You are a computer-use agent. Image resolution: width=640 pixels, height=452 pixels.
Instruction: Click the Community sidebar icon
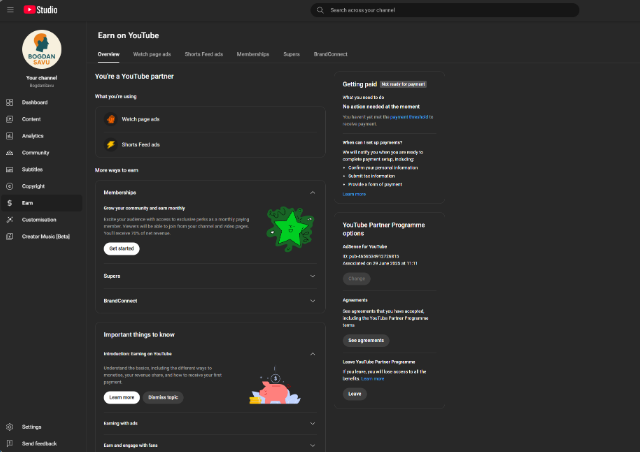[9, 153]
